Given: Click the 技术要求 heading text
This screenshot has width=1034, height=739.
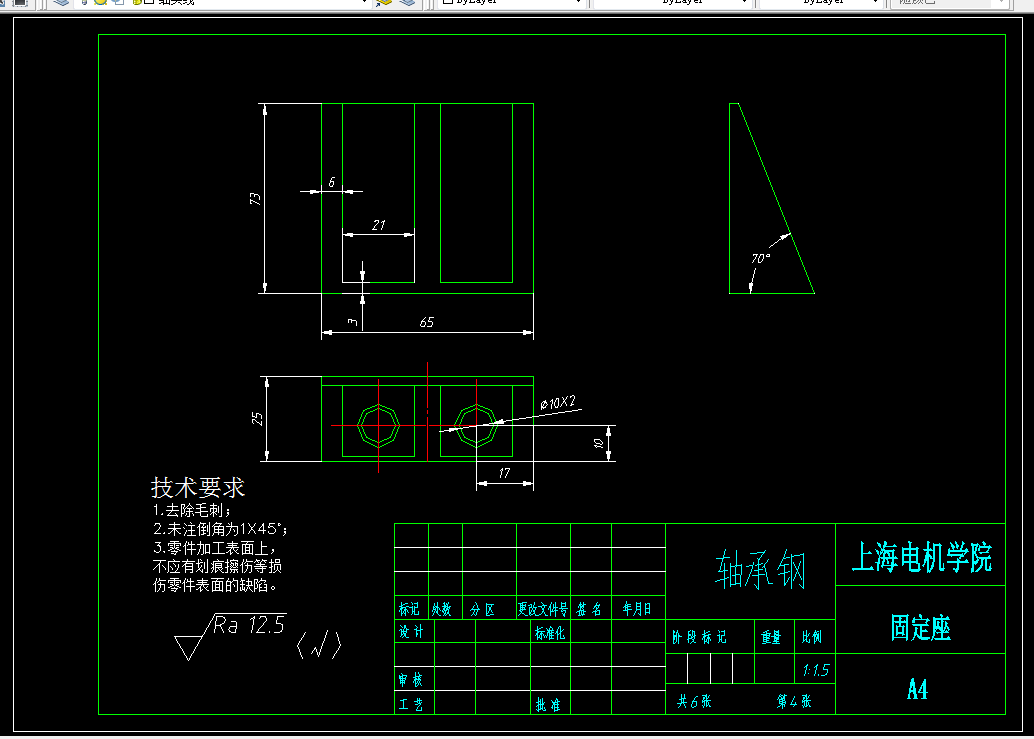Looking at the screenshot, I should click(x=198, y=488).
